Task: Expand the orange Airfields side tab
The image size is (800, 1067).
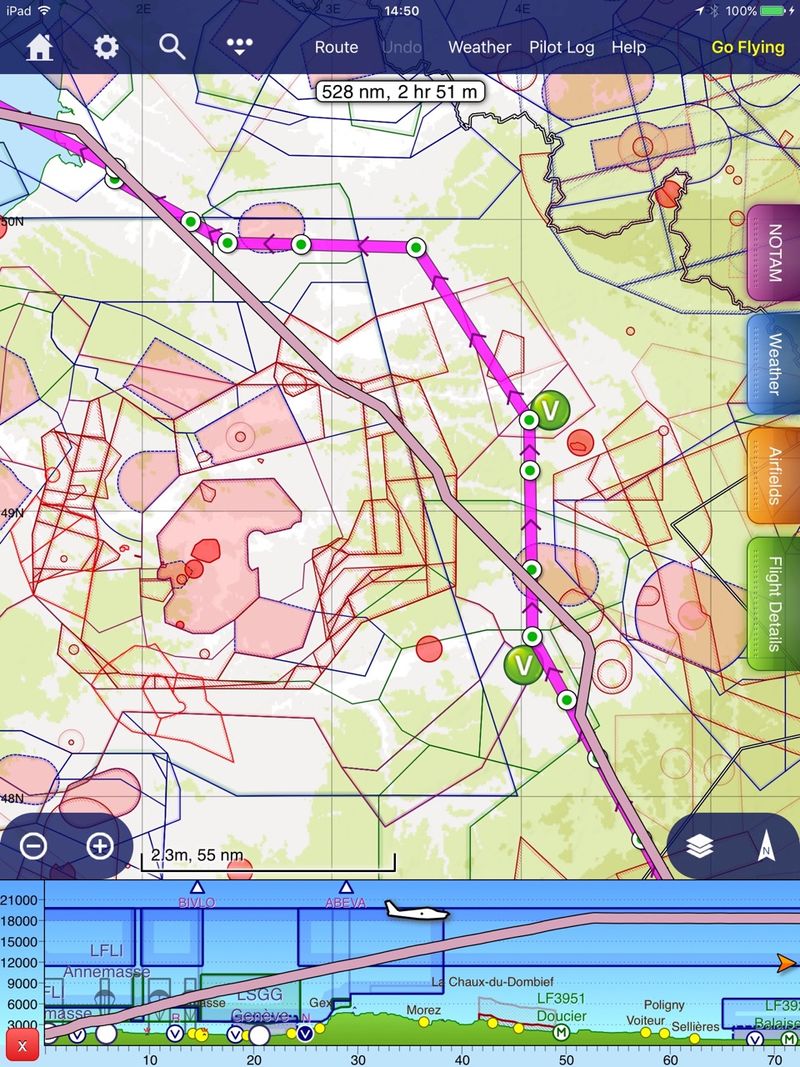Action: tap(774, 475)
